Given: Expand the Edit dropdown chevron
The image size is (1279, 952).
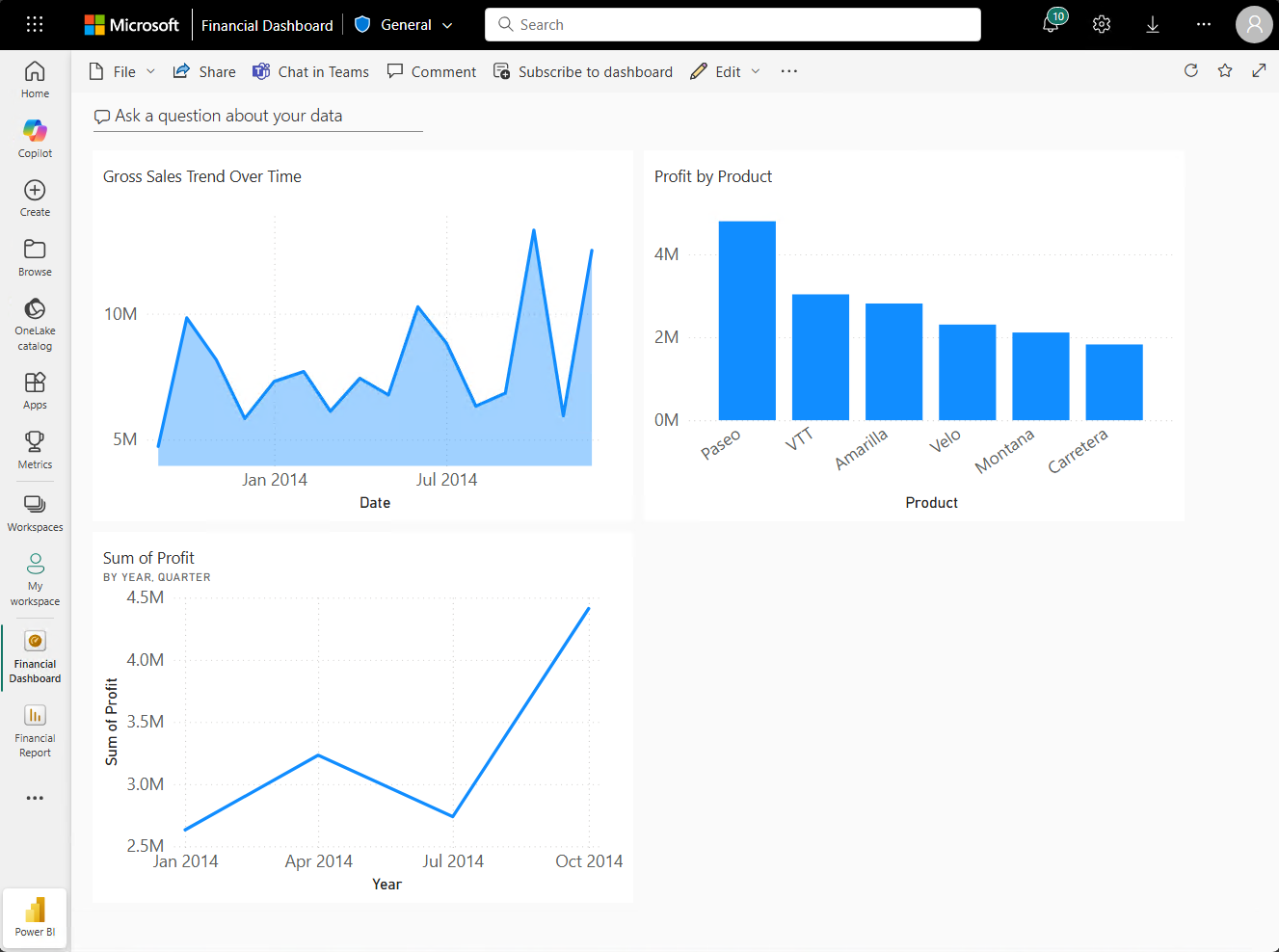Looking at the screenshot, I should pyautogui.click(x=757, y=70).
